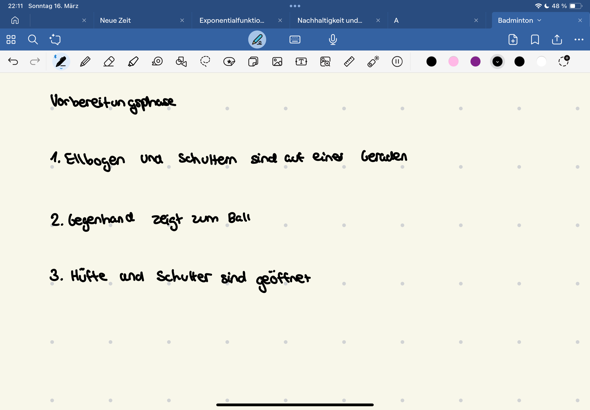Pick the black swatch beside pink
Image resolution: width=590 pixels, height=410 pixels.
click(x=432, y=62)
